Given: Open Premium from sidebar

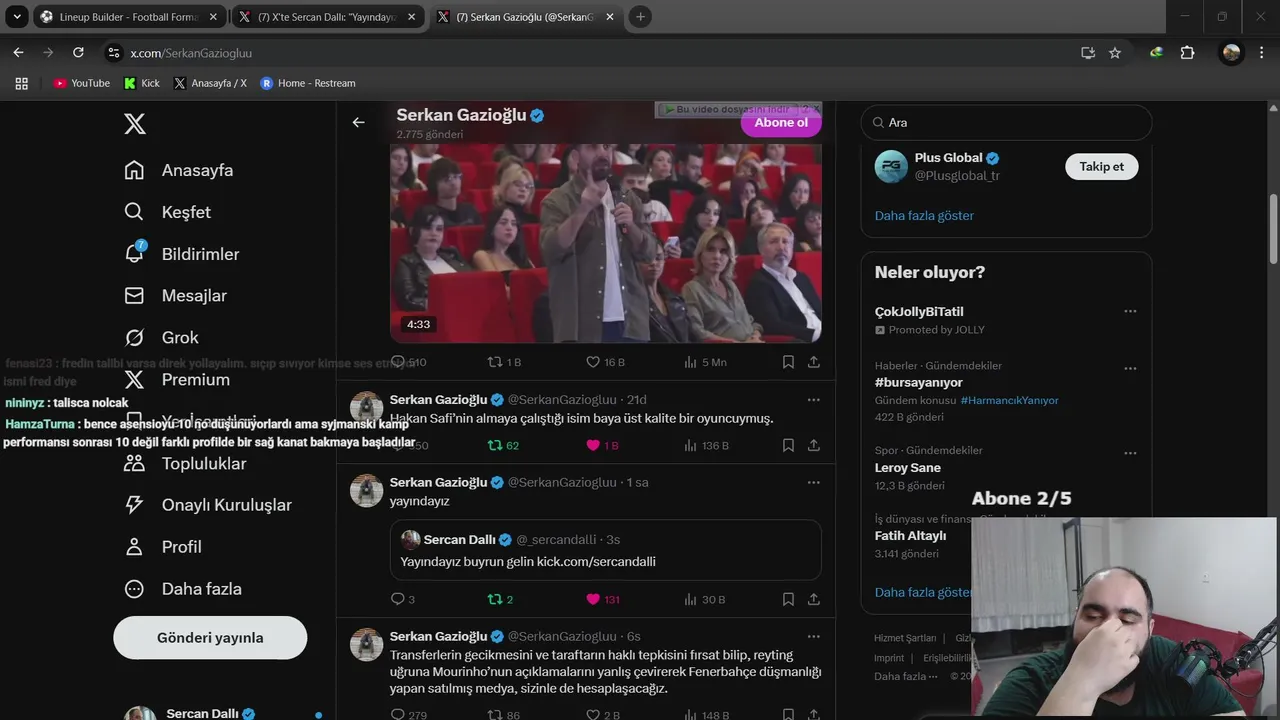Looking at the screenshot, I should coord(177,380).
